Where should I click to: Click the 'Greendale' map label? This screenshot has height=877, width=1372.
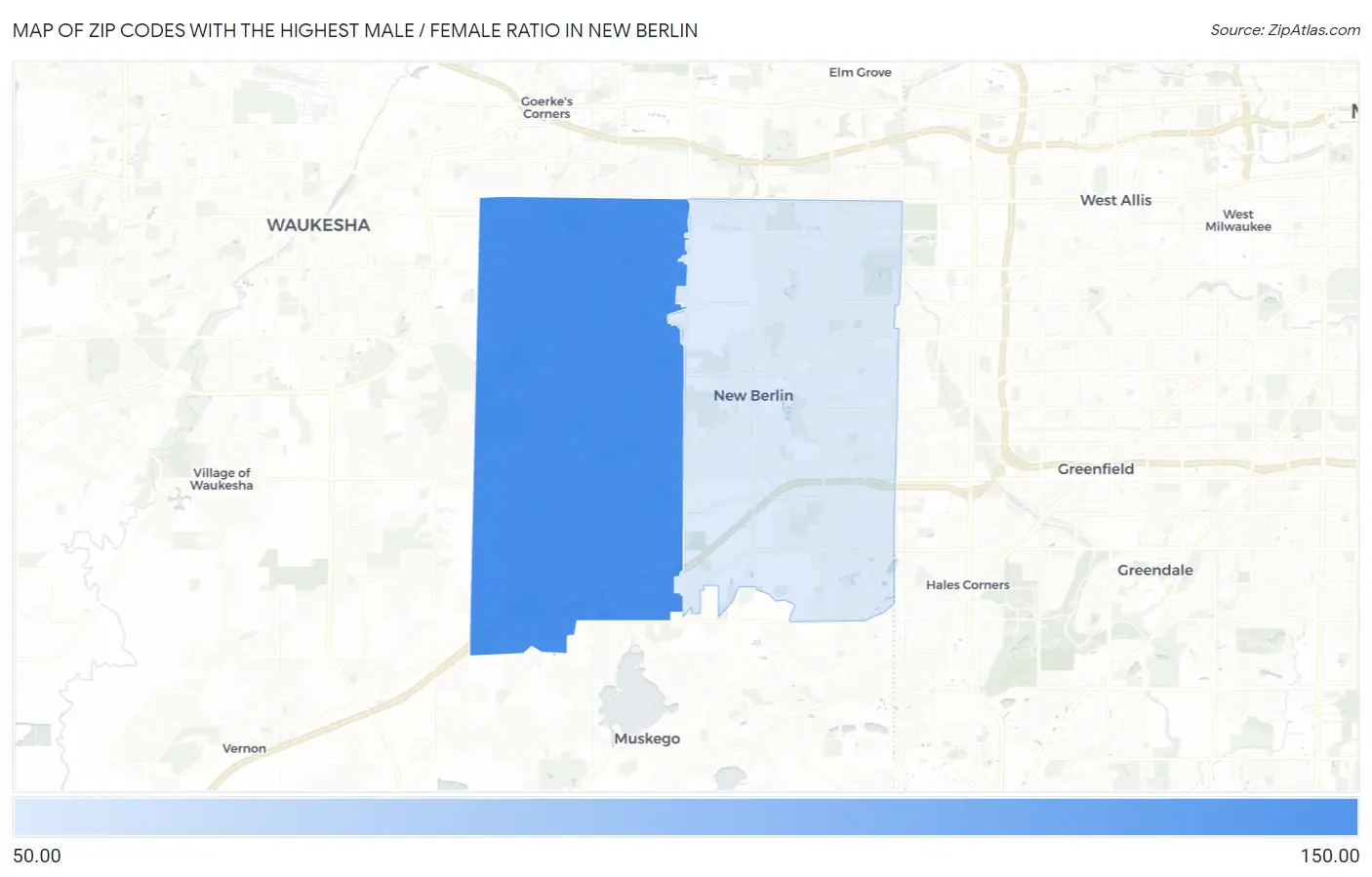click(x=1154, y=570)
